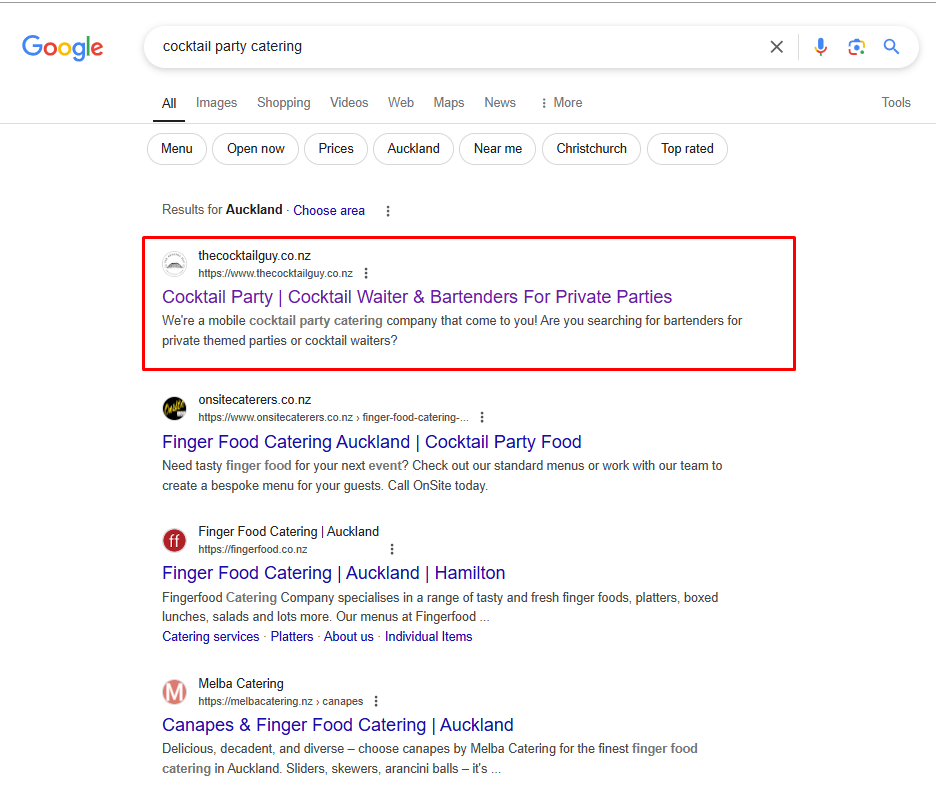Apply the Top rated filter chip
936x800 pixels.
click(687, 149)
